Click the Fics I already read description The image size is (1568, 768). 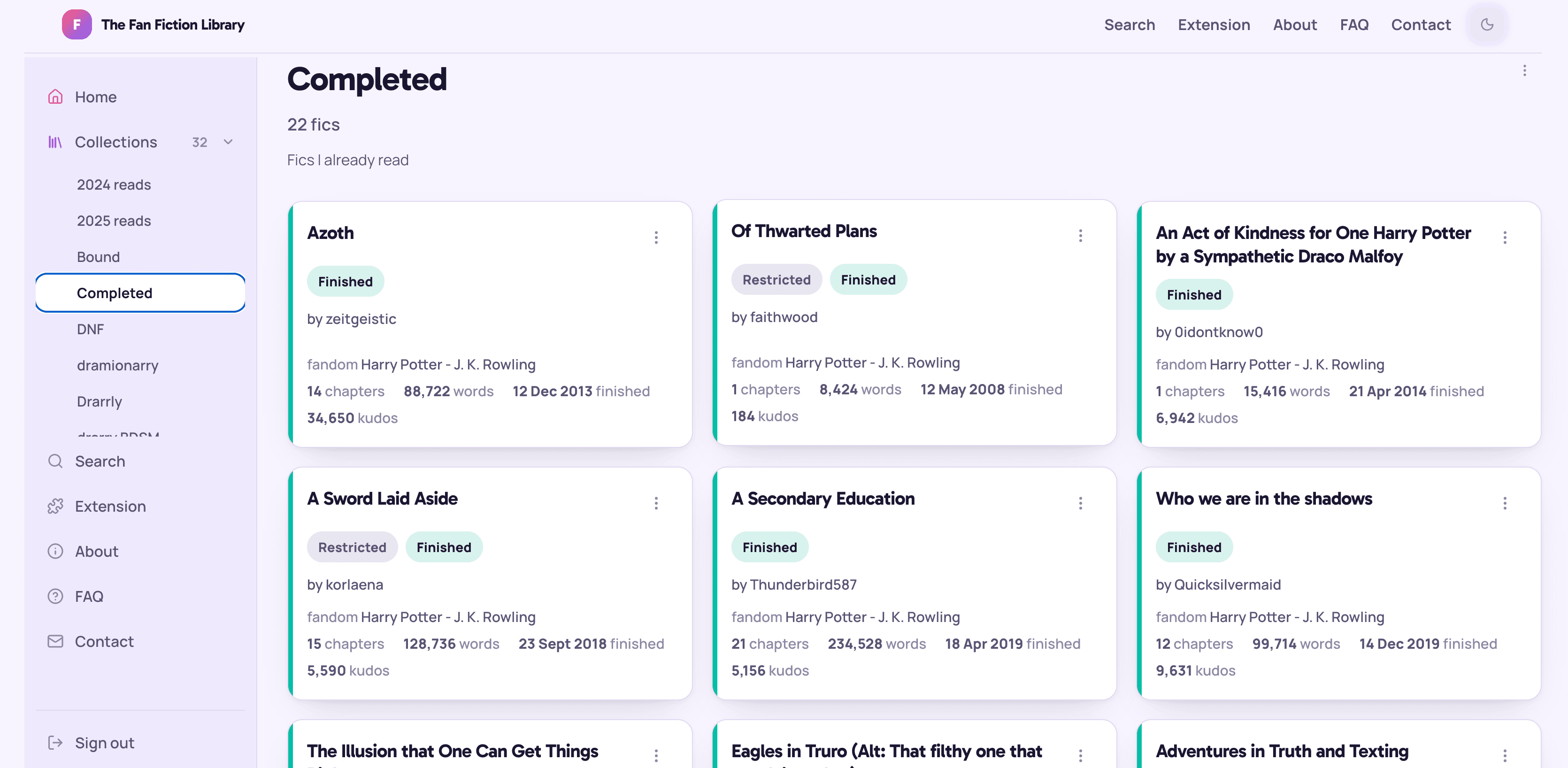[347, 160]
